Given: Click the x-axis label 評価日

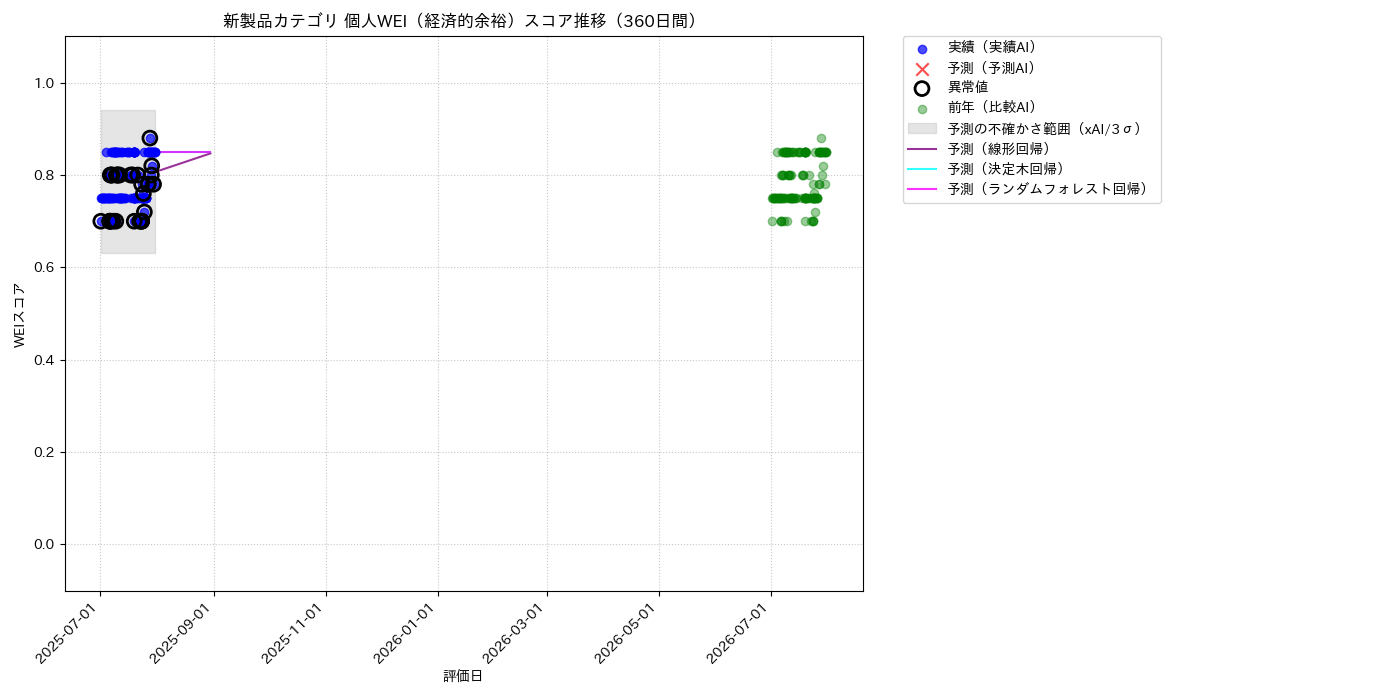Looking at the screenshot, I should pos(463,677).
